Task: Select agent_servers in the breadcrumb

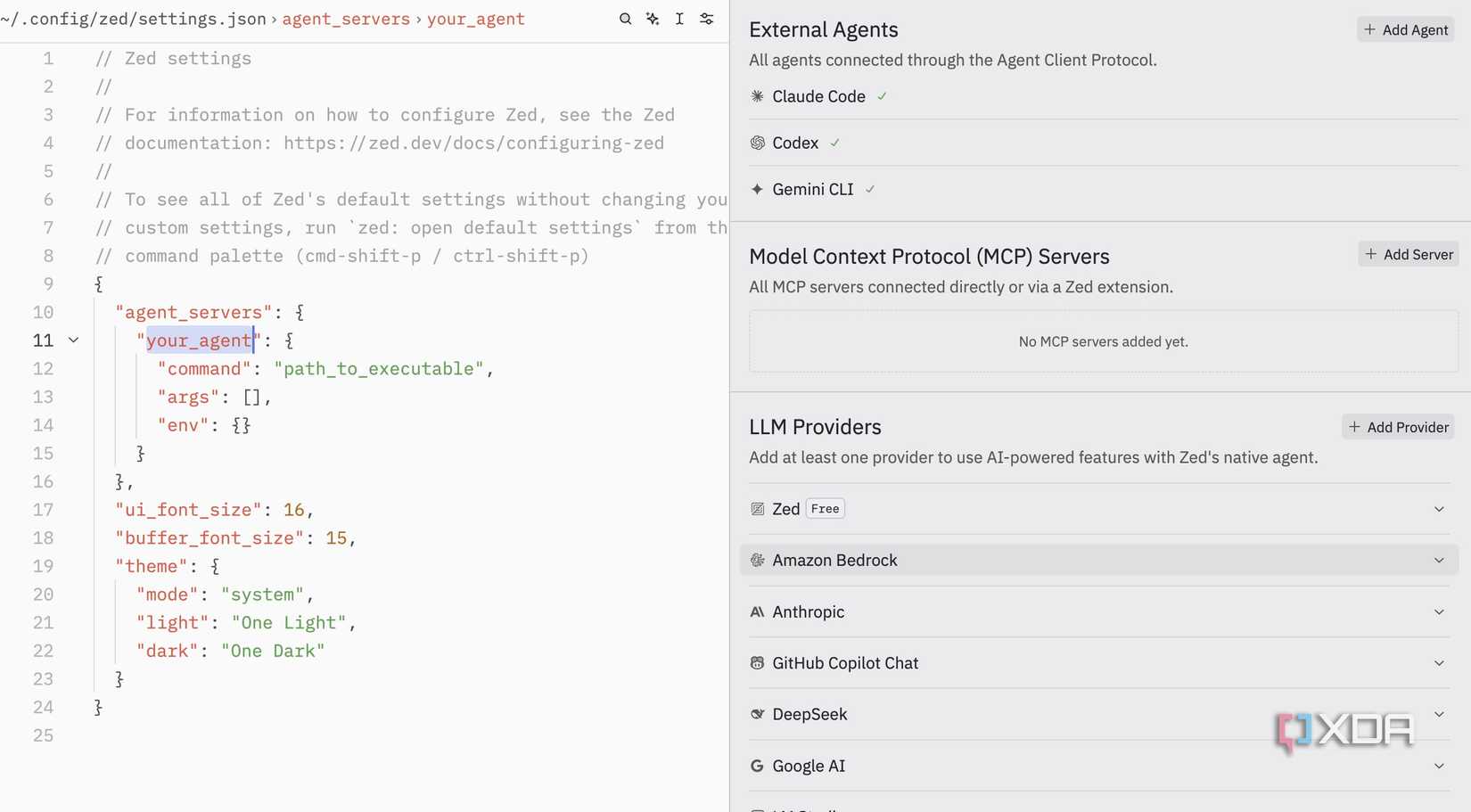Action: coord(346,19)
